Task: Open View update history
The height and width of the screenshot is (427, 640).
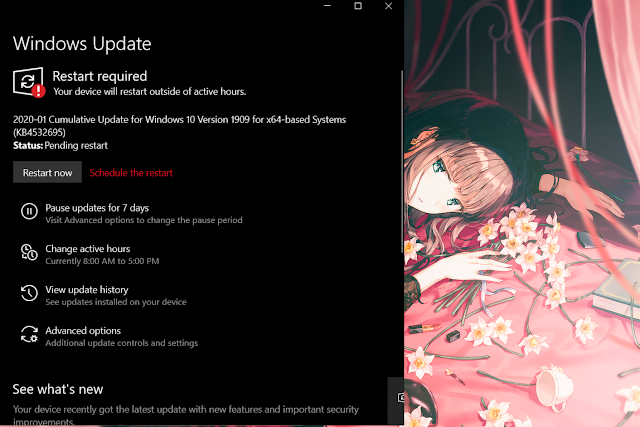Action: point(87,289)
